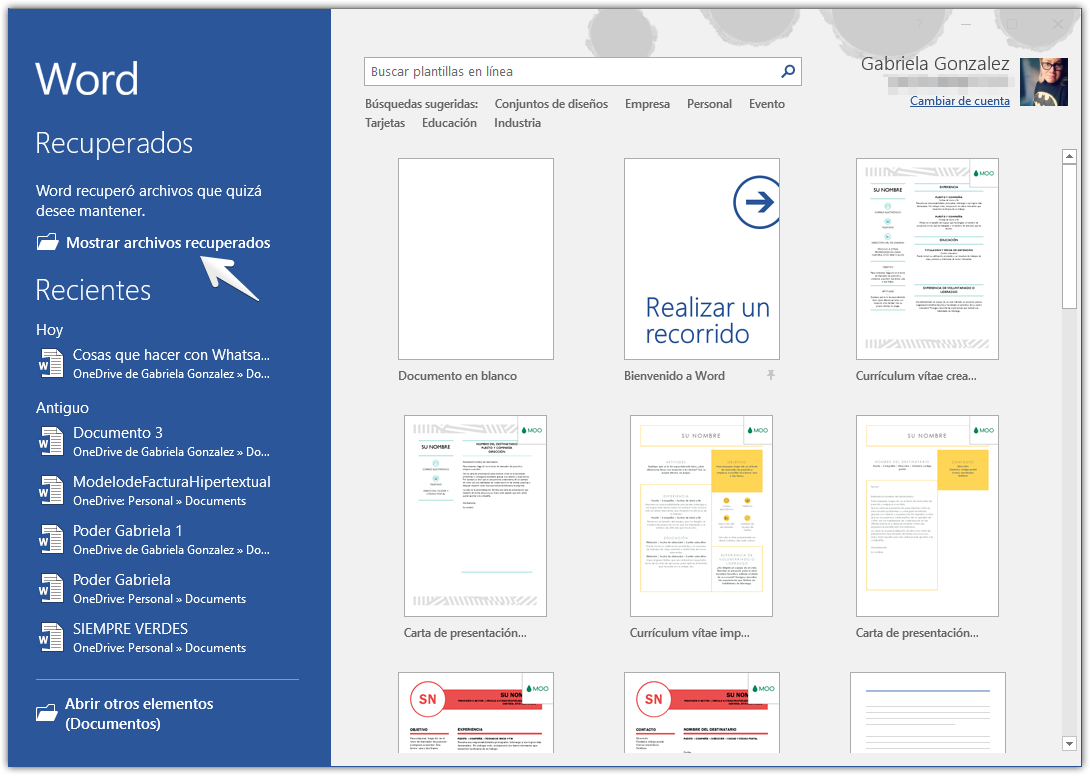Open Mostrar archivos recuperados
The width and height of the screenshot is (1090, 775).
(166, 242)
